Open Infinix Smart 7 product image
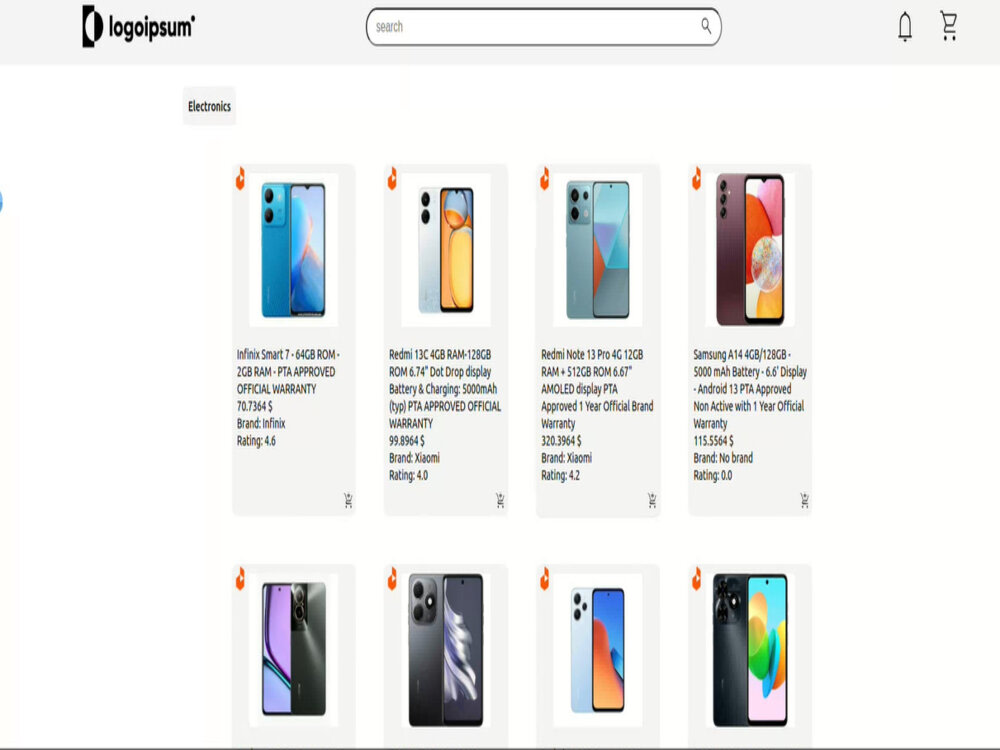Image resolution: width=1000 pixels, height=750 pixels. pos(293,250)
